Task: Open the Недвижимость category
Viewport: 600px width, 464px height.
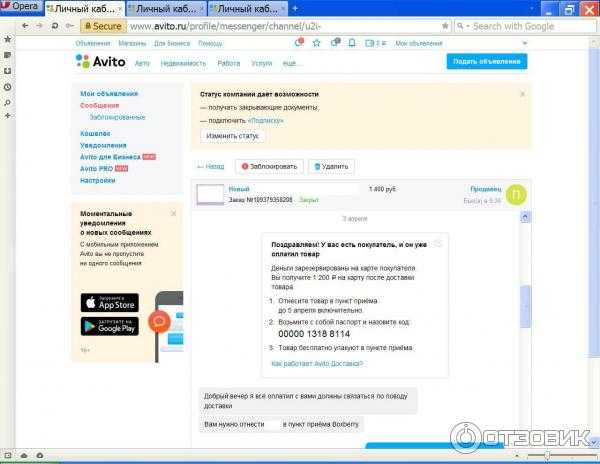Action: (183, 63)
